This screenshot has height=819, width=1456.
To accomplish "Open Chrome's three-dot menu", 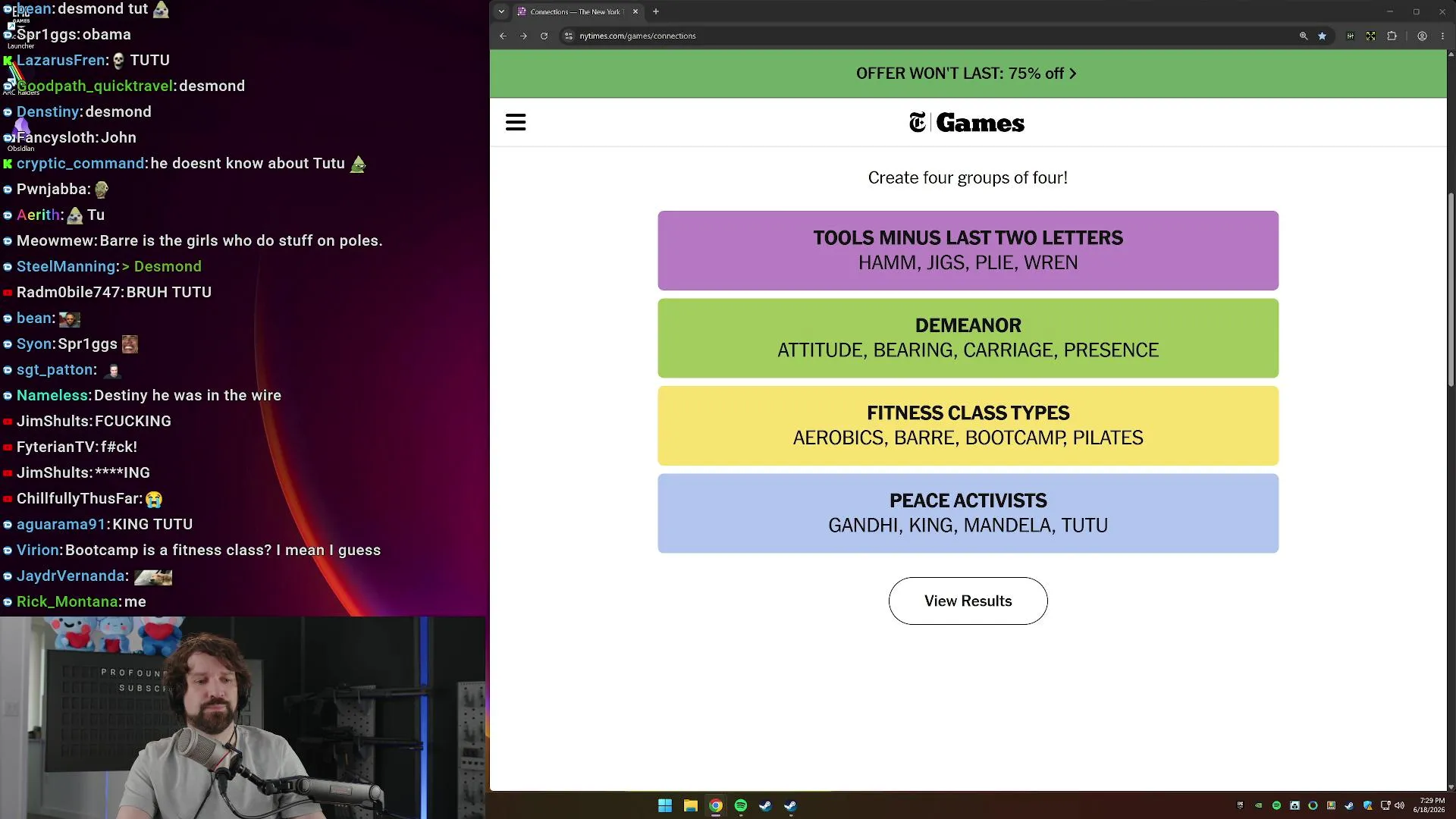I will (1442, 36).
